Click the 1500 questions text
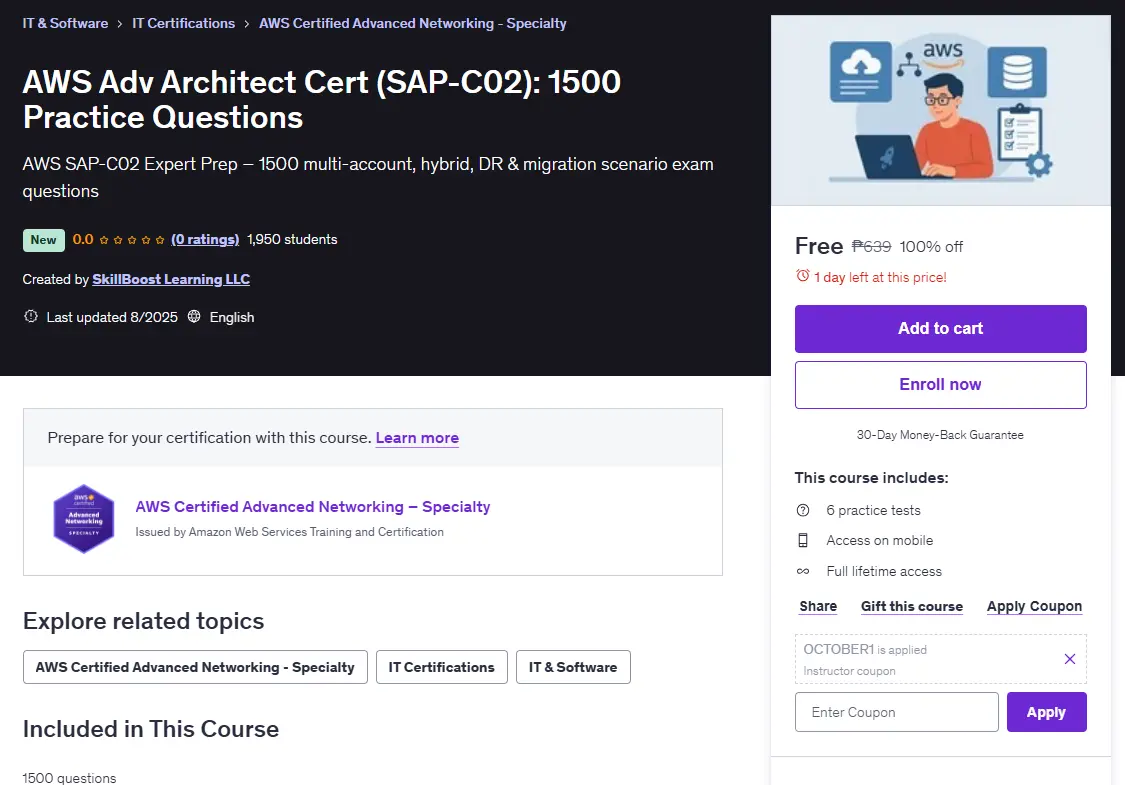This screenshot has width=1125, height=785. coord(69,778)
